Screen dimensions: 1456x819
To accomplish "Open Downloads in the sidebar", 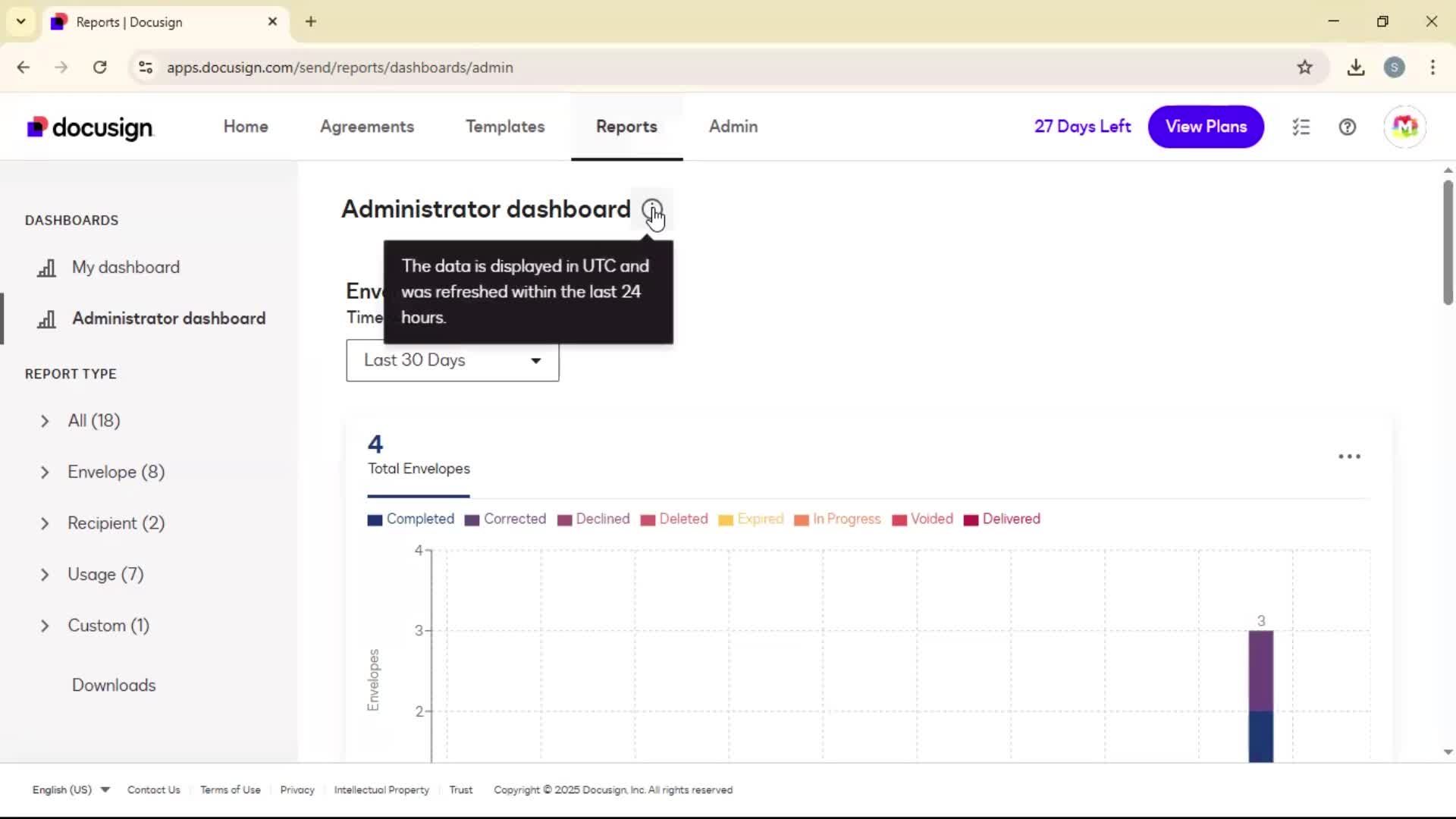I will click(x=114, y=686).
